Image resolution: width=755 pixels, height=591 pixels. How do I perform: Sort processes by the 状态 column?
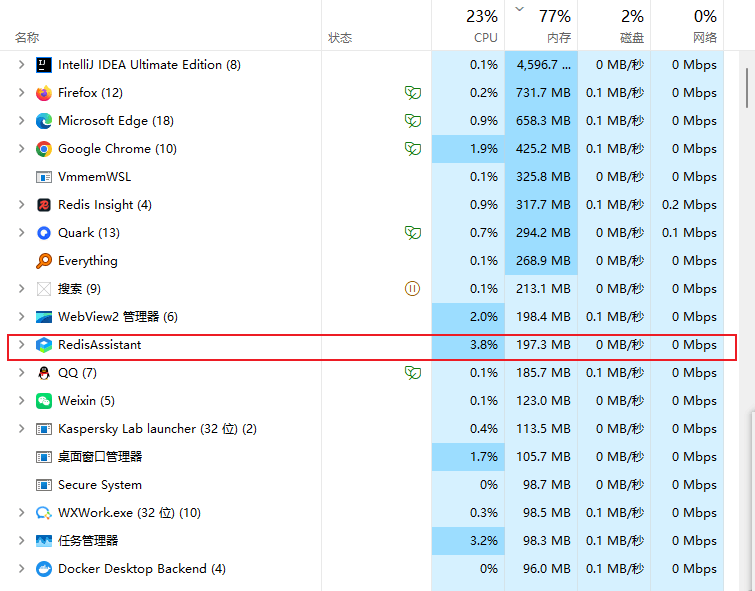click(x=340, y=38)
